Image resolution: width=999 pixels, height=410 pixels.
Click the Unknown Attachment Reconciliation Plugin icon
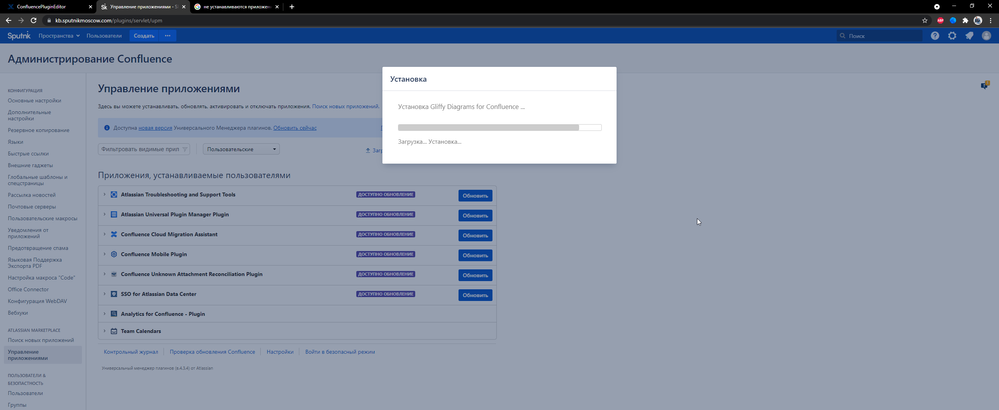click(x=114, y=274)
